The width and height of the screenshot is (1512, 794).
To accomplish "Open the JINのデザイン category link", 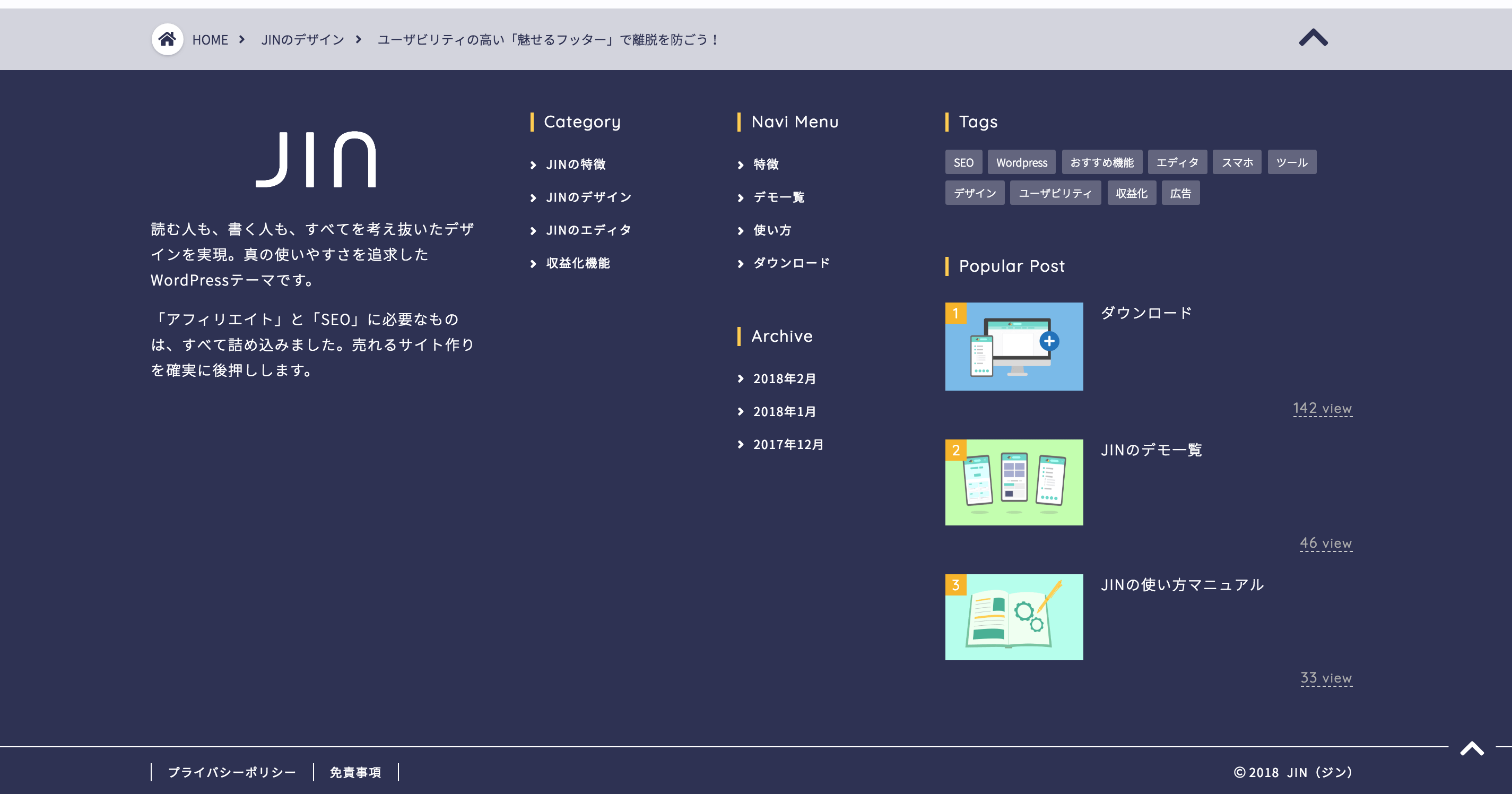I will tap(589, 197).
